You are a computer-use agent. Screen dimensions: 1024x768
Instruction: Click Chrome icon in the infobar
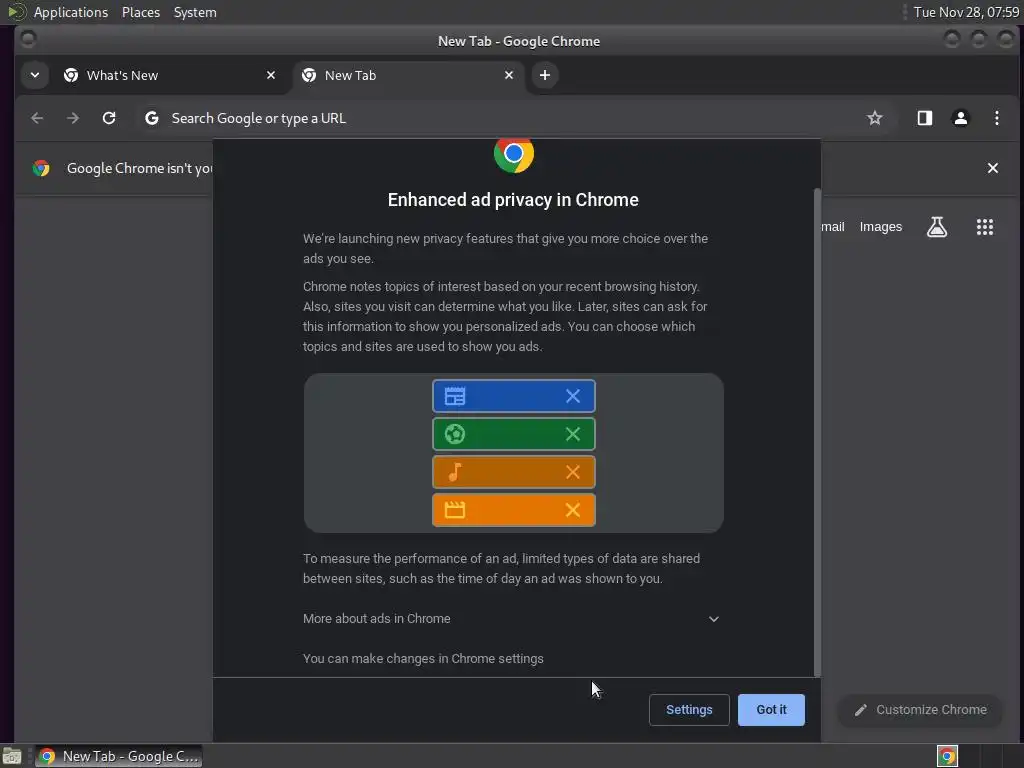(41, 168)
